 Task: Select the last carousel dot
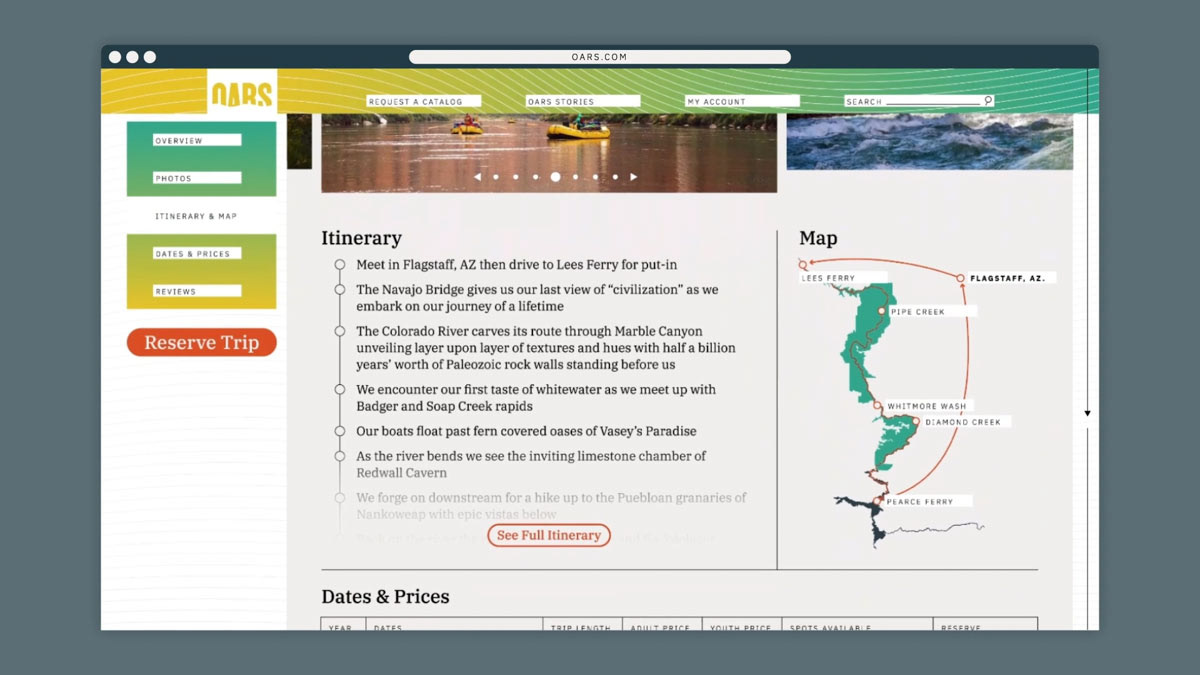(x=615, y=177)
